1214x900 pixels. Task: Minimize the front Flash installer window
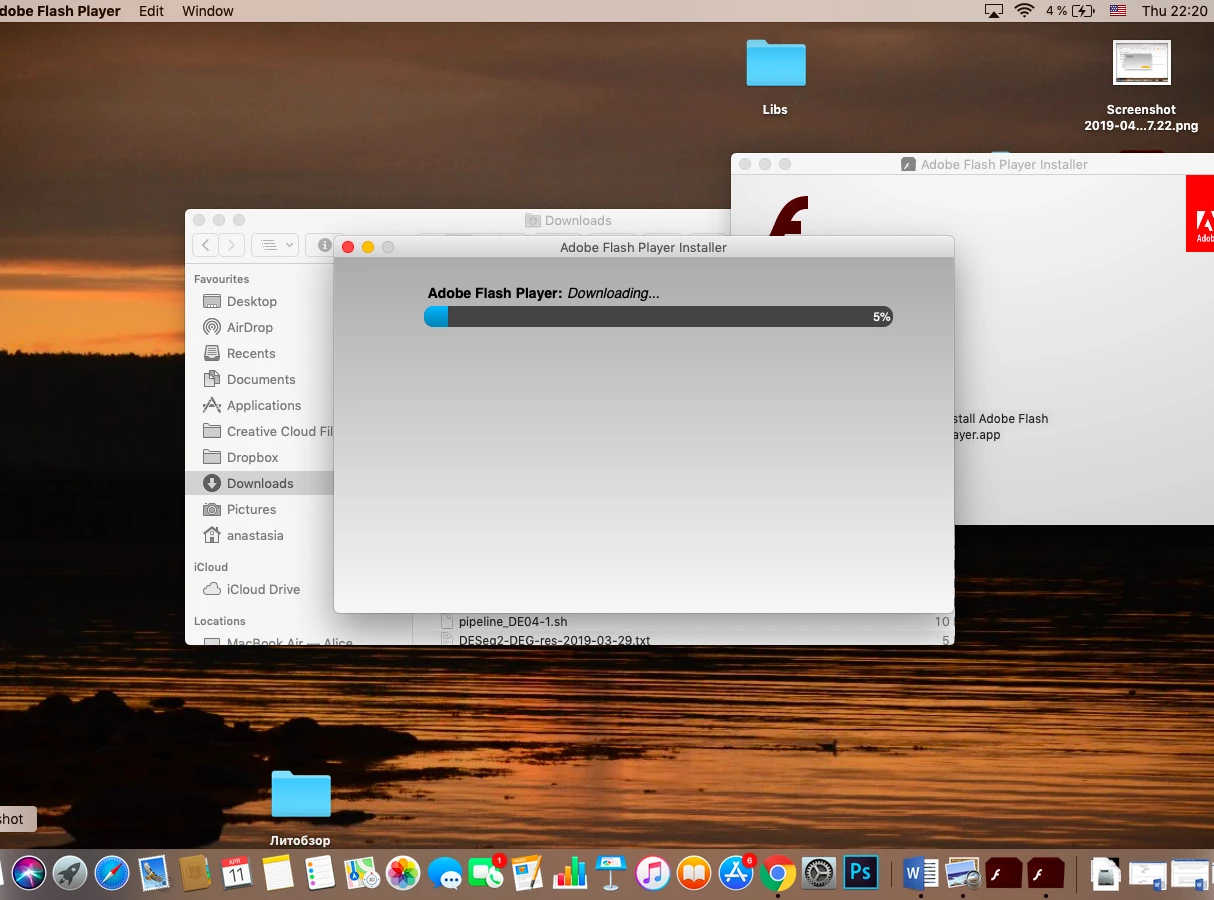point(368,247)
